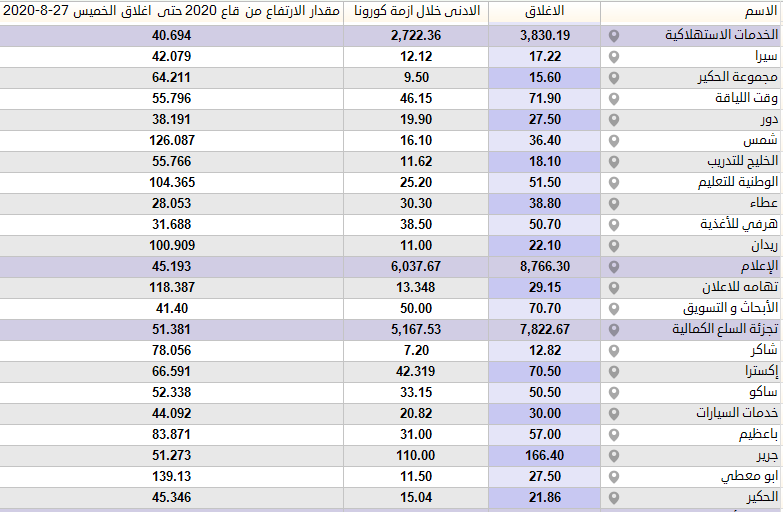Click the pin icon beside ابو معطي
Screen dimensions: 783x512
point(614,477)
